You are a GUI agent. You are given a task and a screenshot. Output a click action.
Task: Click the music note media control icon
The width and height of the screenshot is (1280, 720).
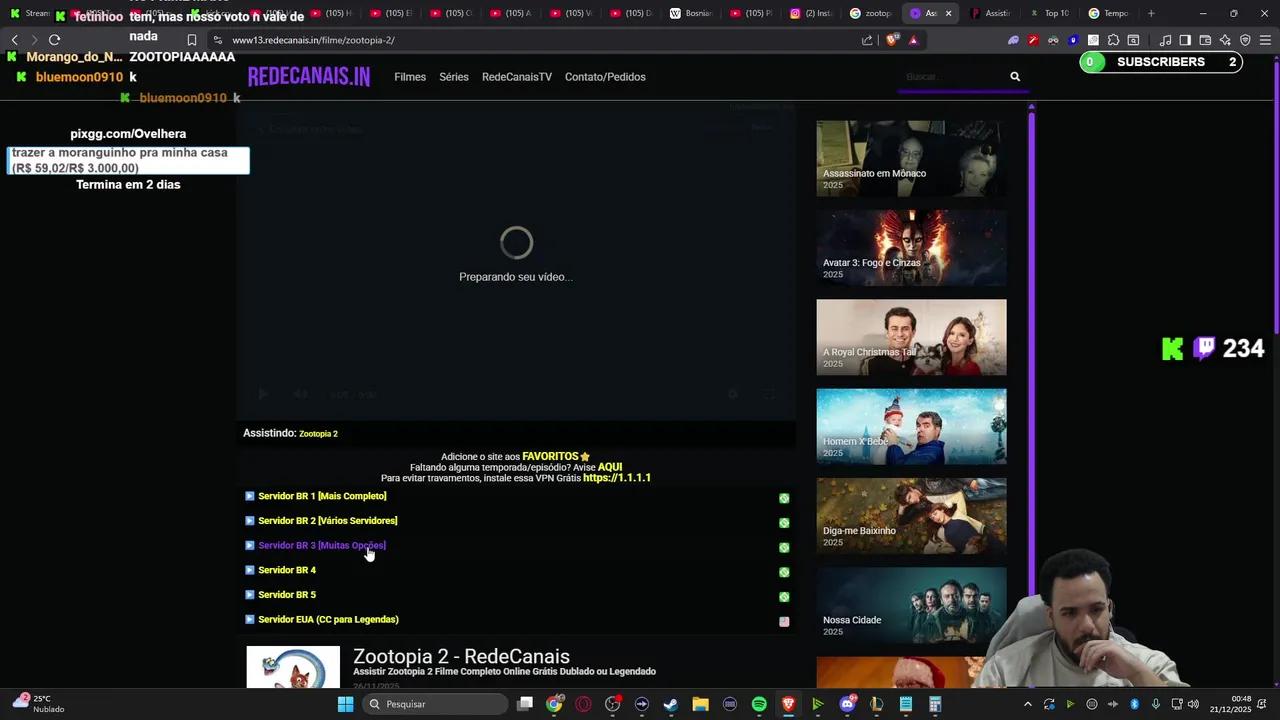pos(1165,40)
